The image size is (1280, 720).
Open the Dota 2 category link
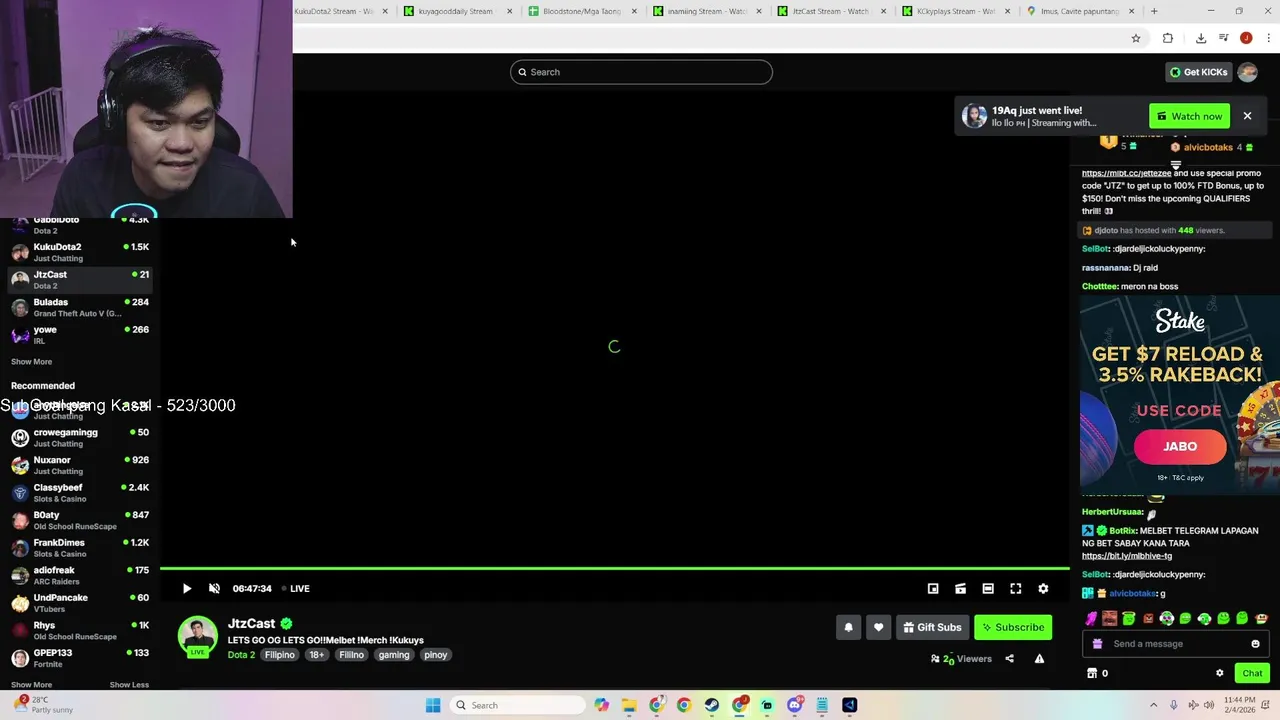241,655
